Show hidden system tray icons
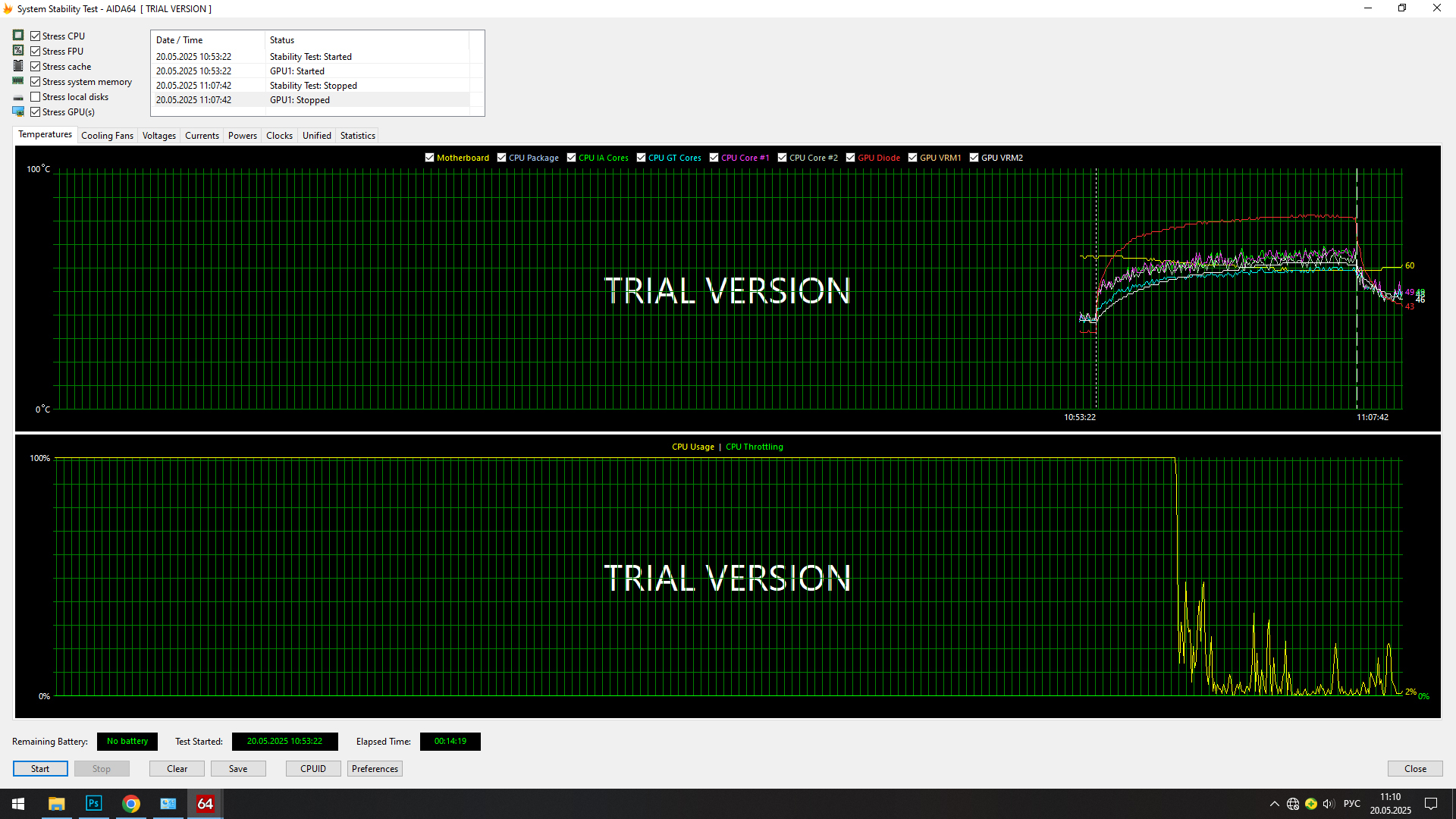Screen dimensions: 1456x819 (x=1274, y=804)
